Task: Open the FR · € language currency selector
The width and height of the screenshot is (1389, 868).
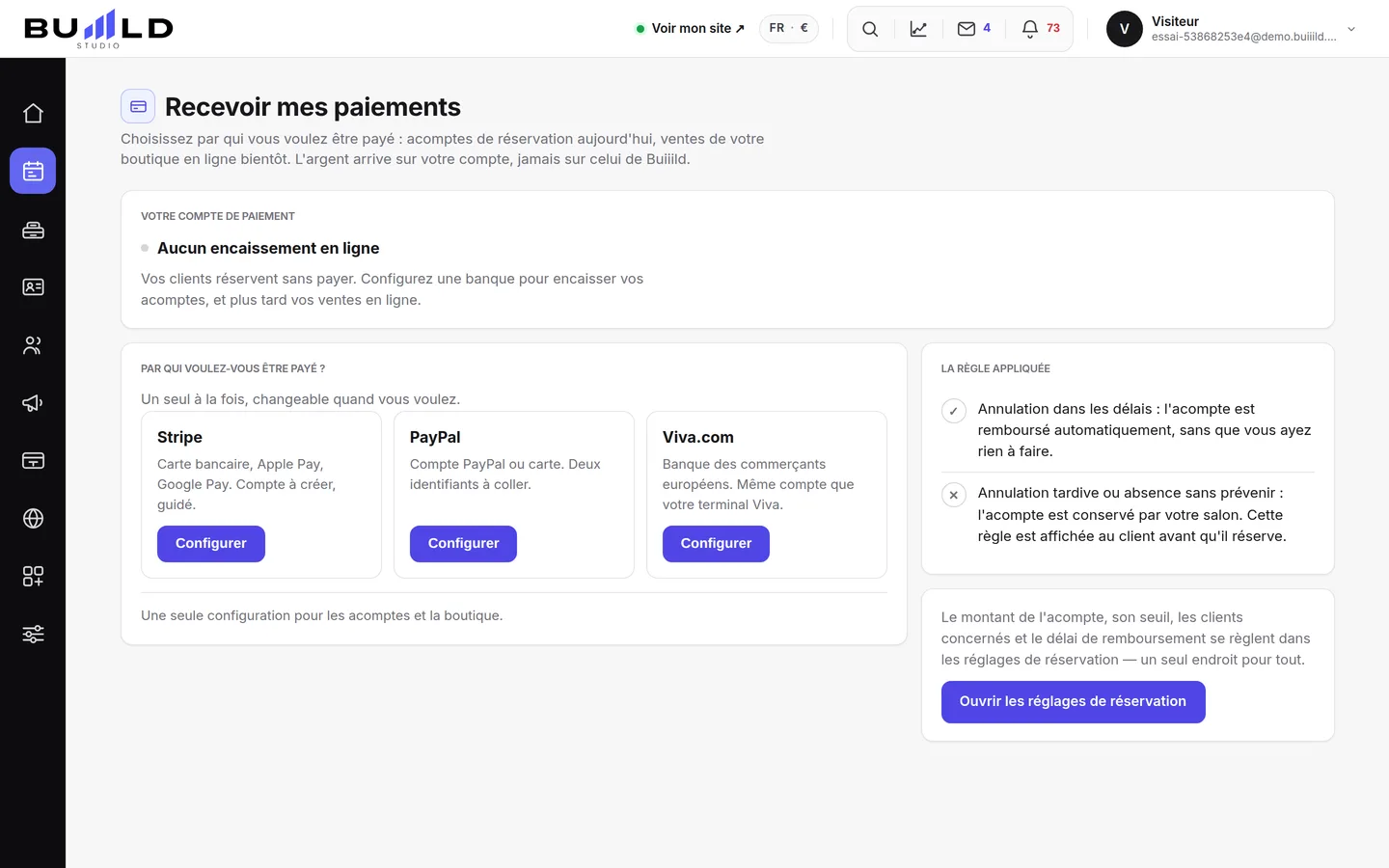Action: click(789, 29)
